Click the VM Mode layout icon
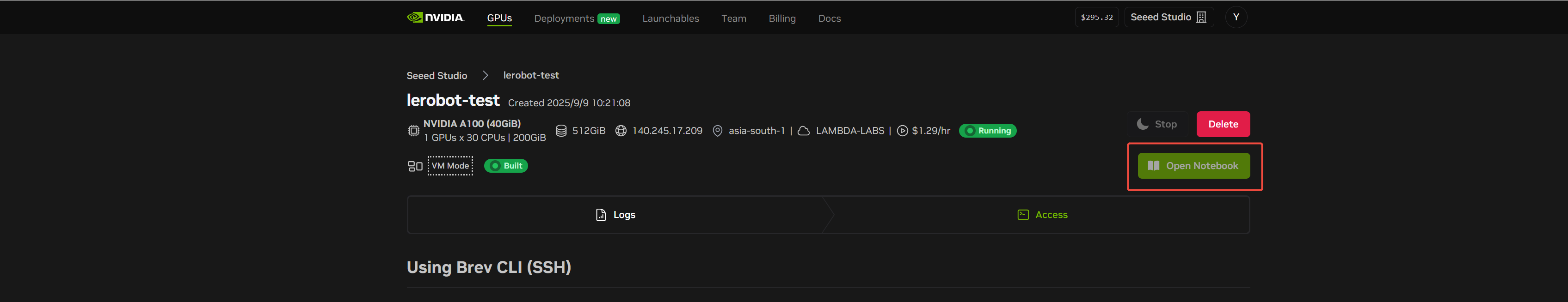The image size is (1568, 302). click(414, 166)
